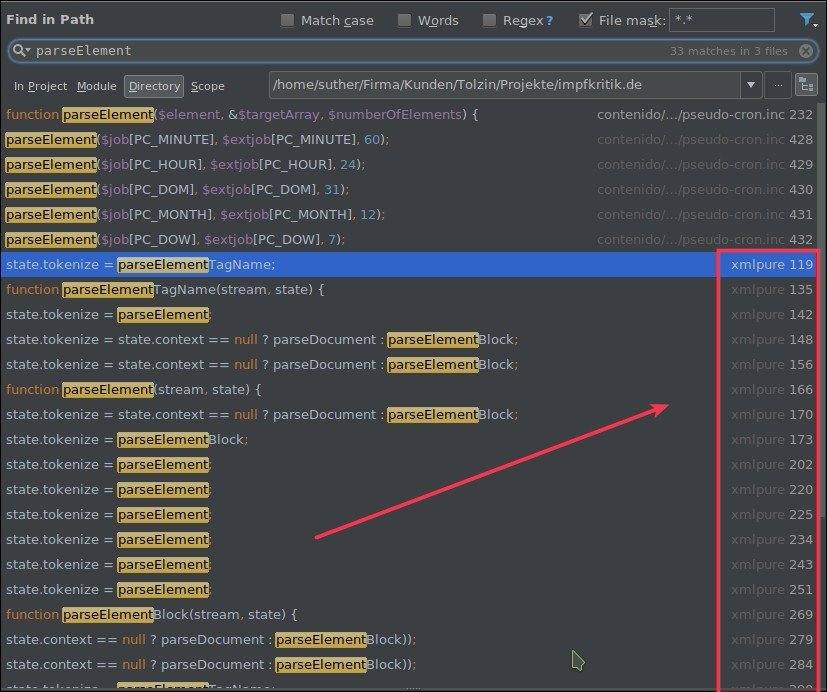The width and height of the screenshot is (827, 692).
Task: Enable the Regex checkbox
Action: (x=489, y=20)
